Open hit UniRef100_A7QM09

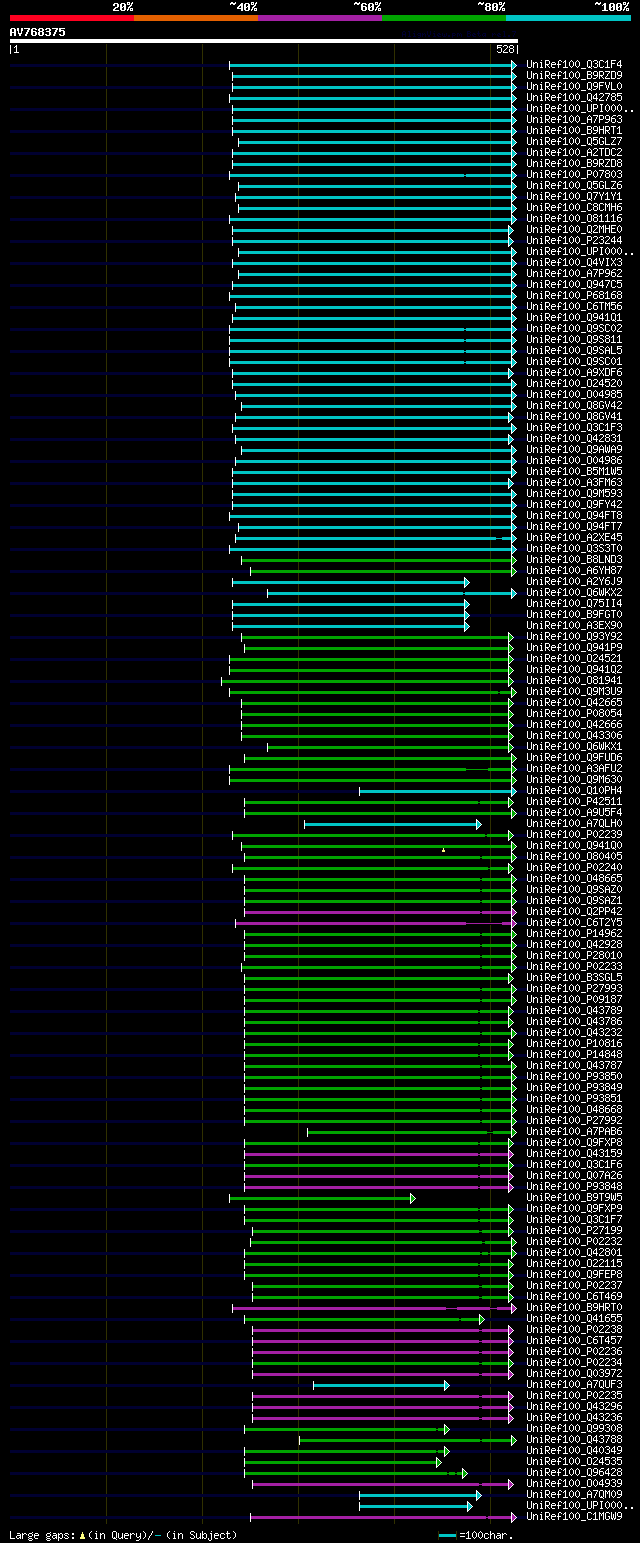(x=574, y=1494)
